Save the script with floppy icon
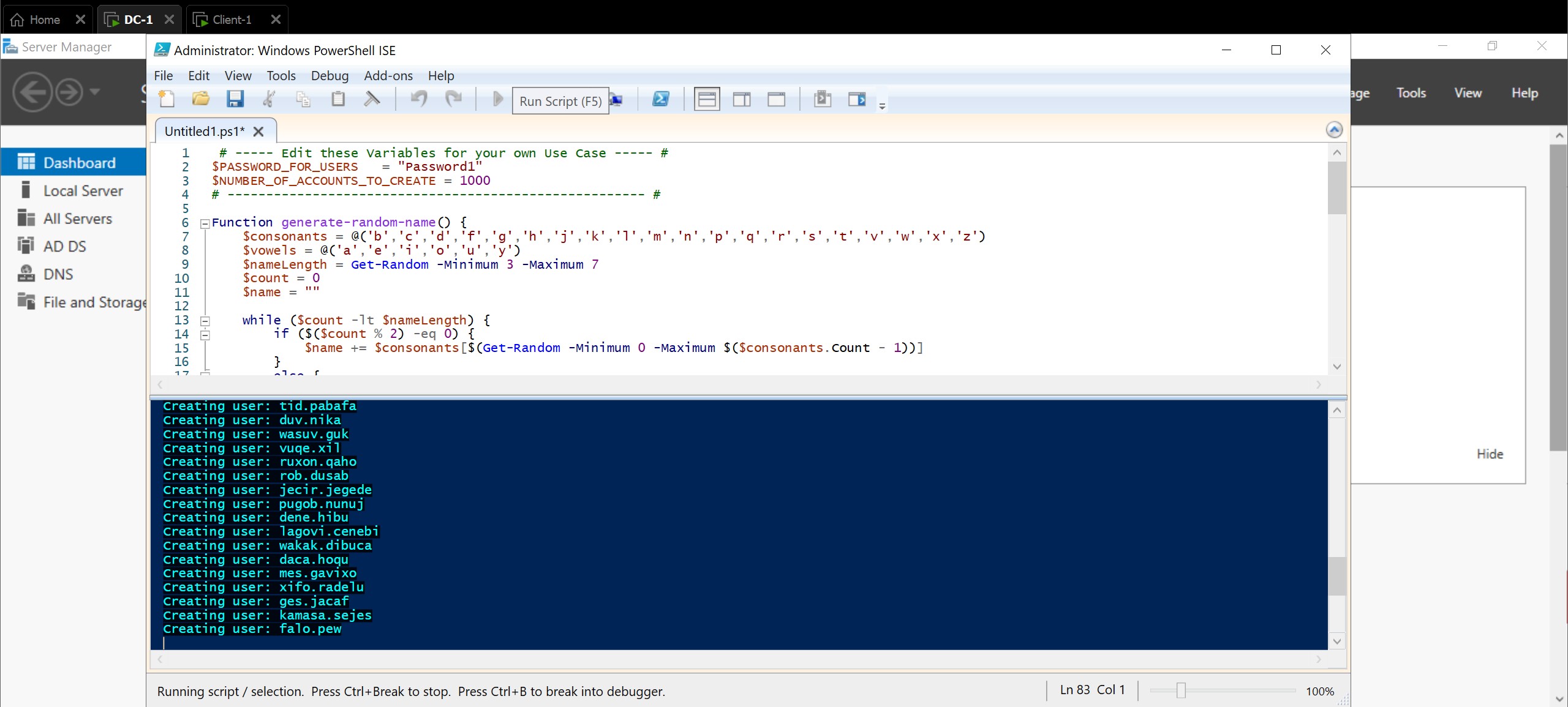Screen dimensions: 1568x707 tap(235, 99)
